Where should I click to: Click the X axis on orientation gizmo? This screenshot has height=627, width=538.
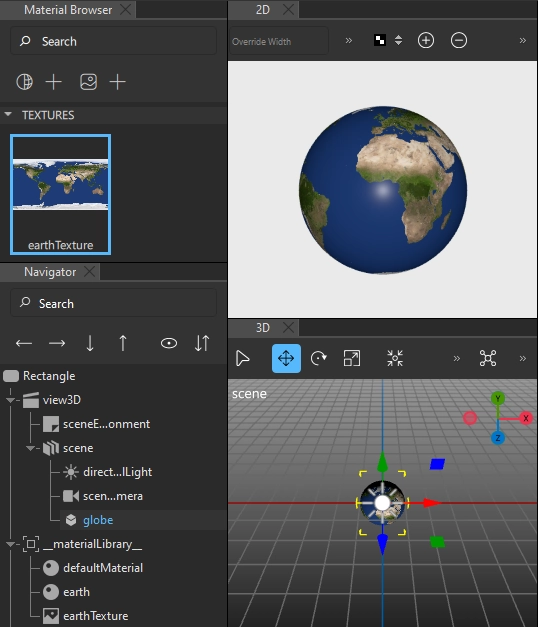pos(526,418)
